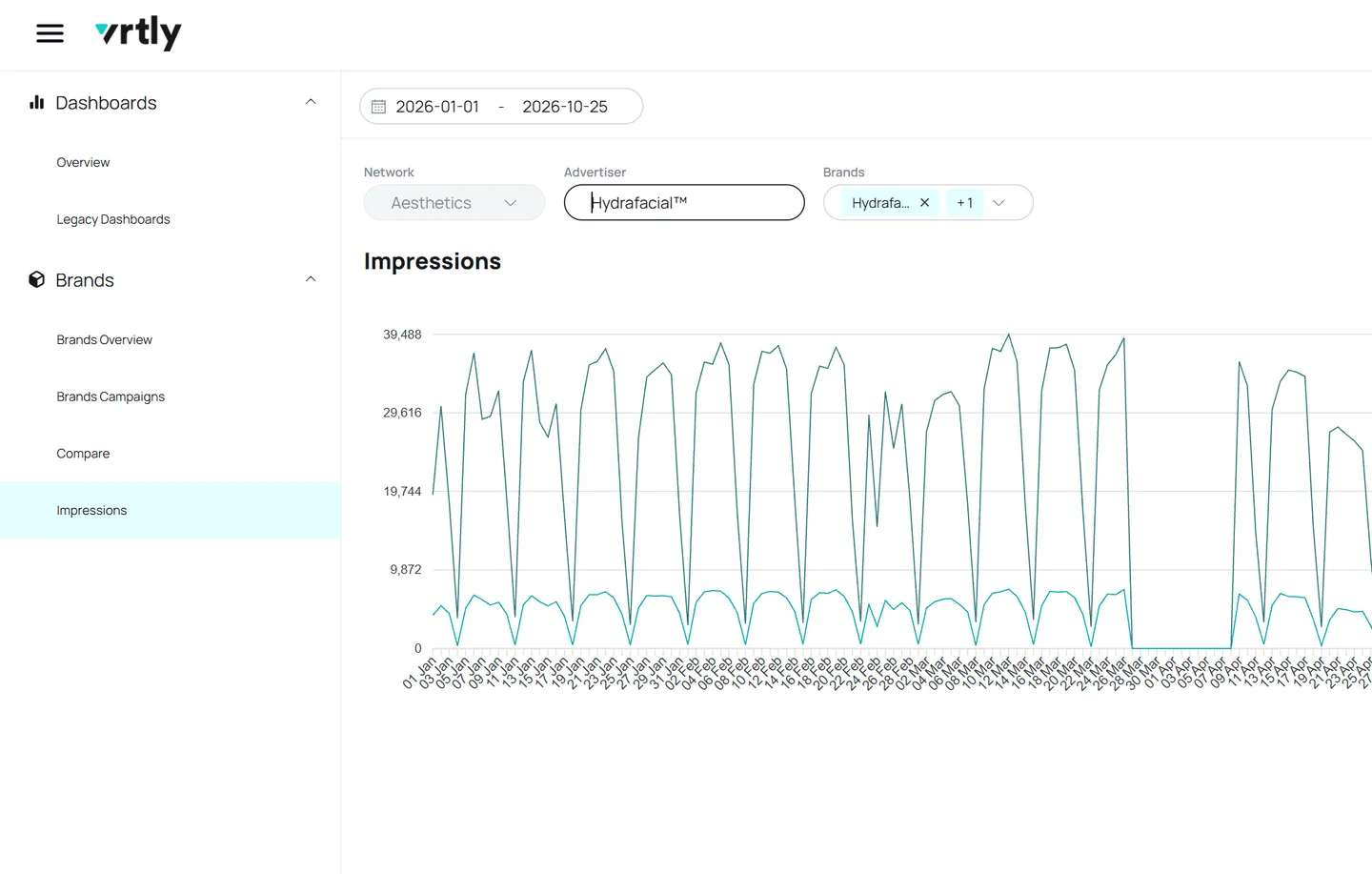Collapse the Dashboards section chevron

(311, 102)
